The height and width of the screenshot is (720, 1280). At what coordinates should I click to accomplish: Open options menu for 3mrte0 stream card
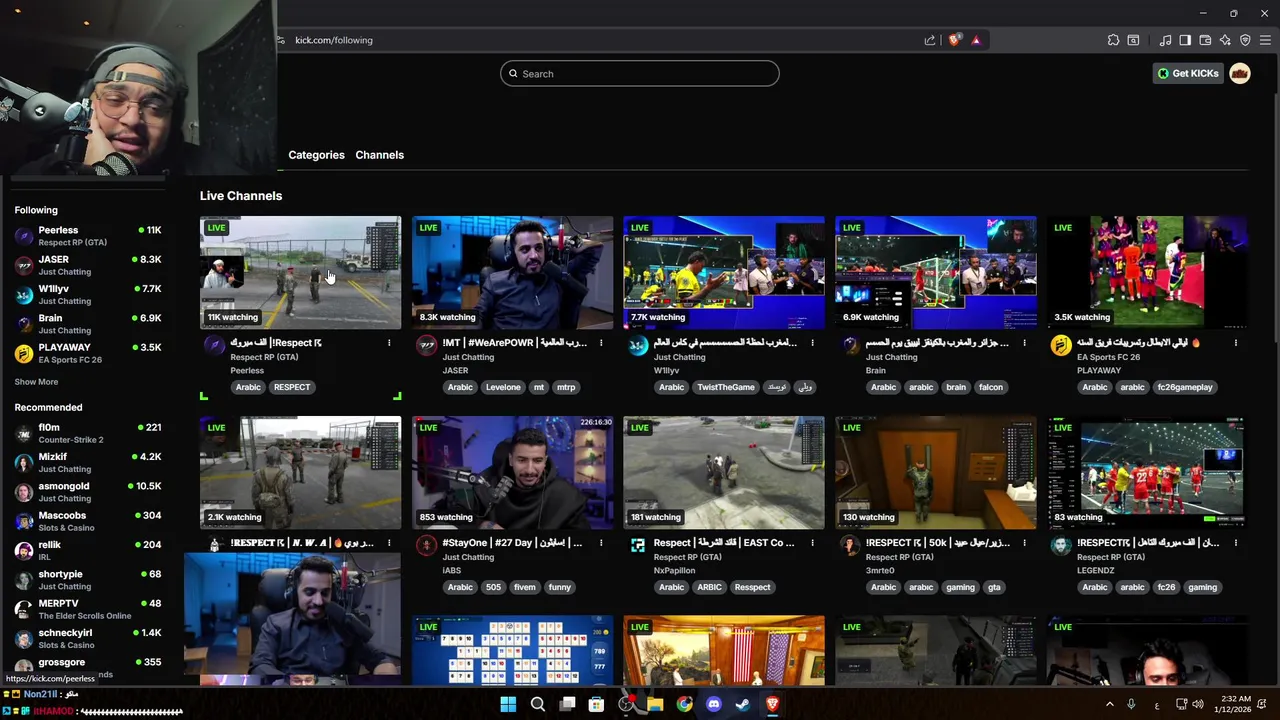pos(1024,543)
